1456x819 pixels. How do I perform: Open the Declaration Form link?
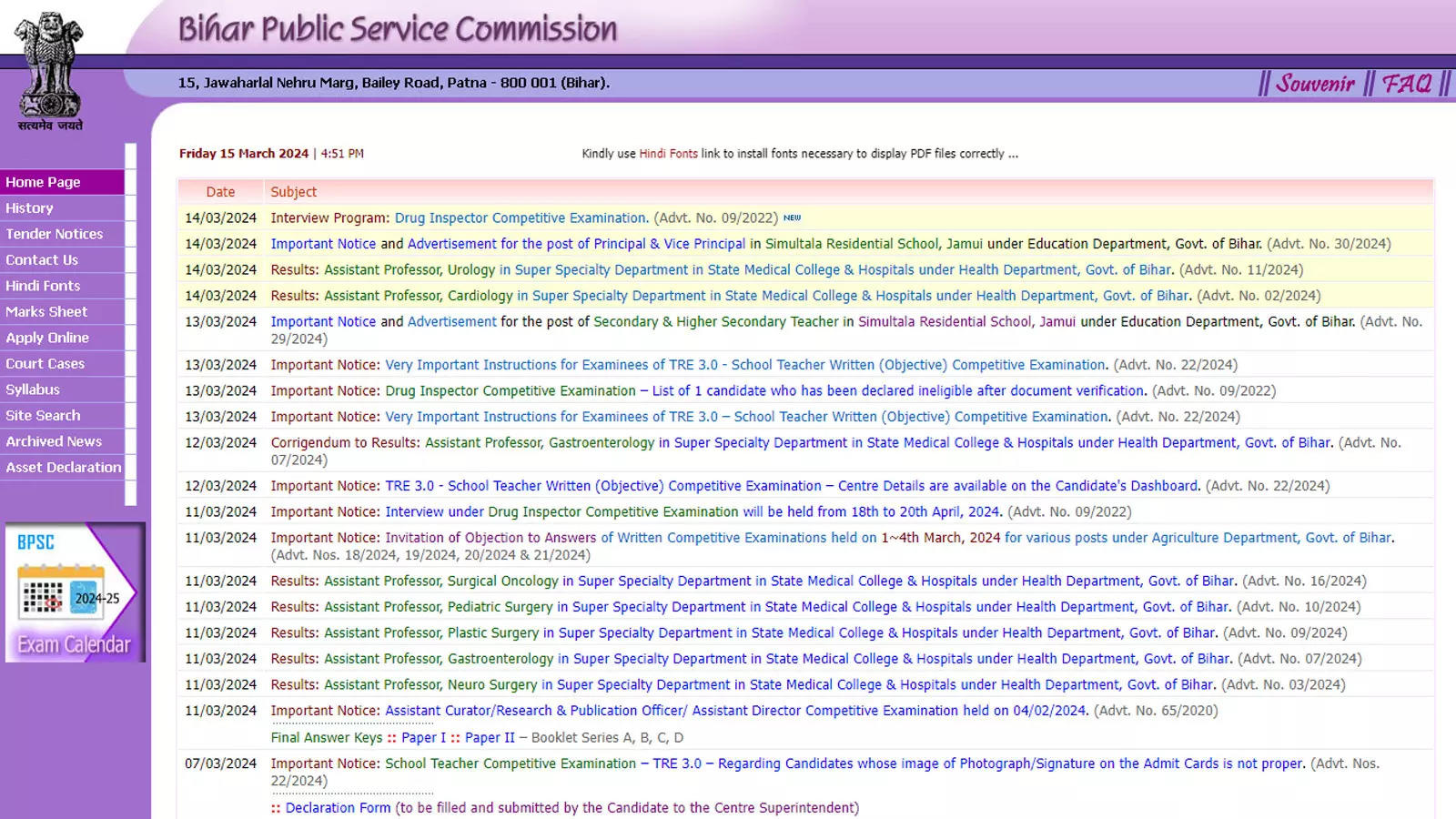pos(338,808)
